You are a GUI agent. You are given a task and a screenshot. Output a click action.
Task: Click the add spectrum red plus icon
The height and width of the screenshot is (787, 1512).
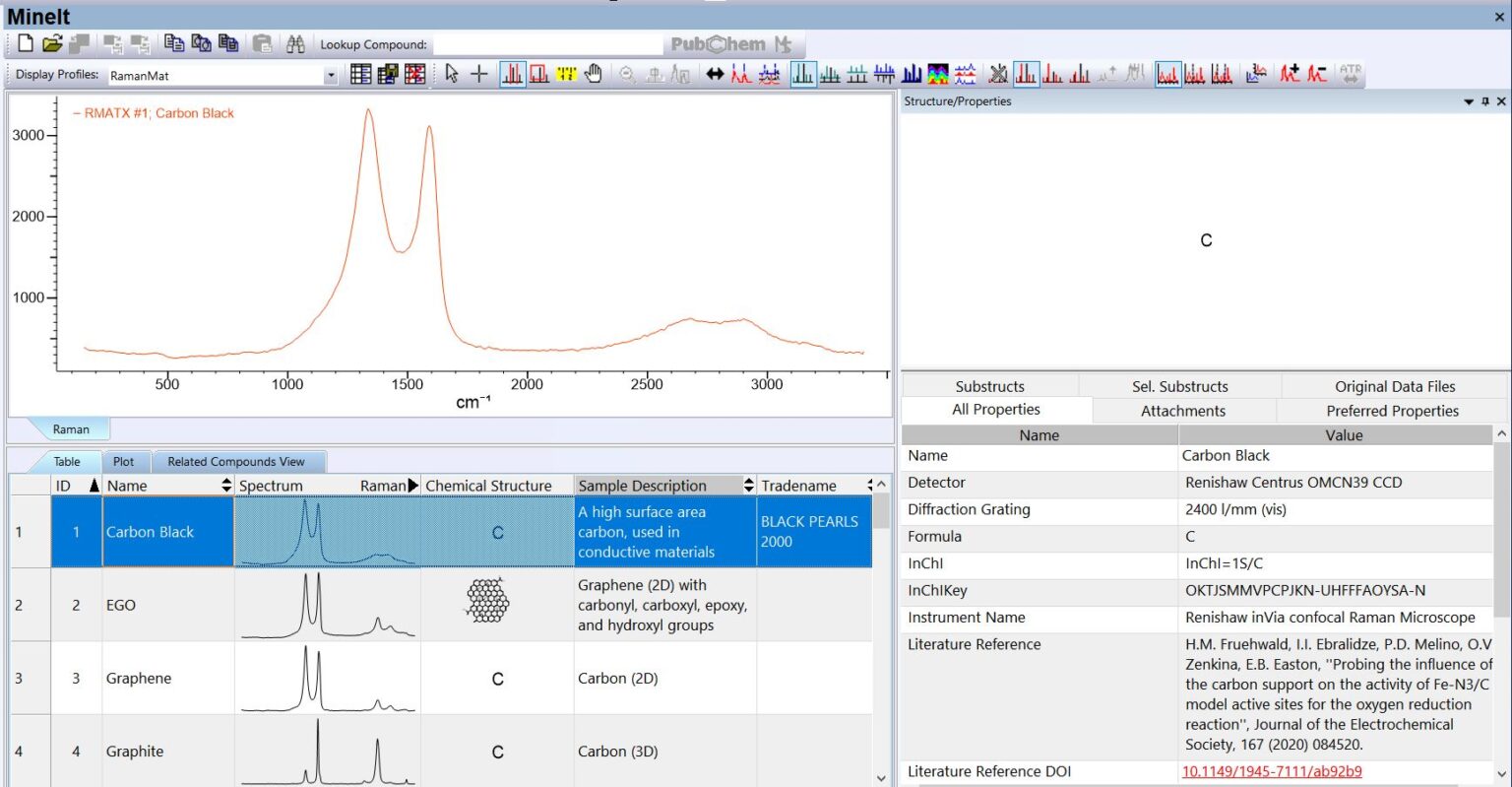(1291, 74)
